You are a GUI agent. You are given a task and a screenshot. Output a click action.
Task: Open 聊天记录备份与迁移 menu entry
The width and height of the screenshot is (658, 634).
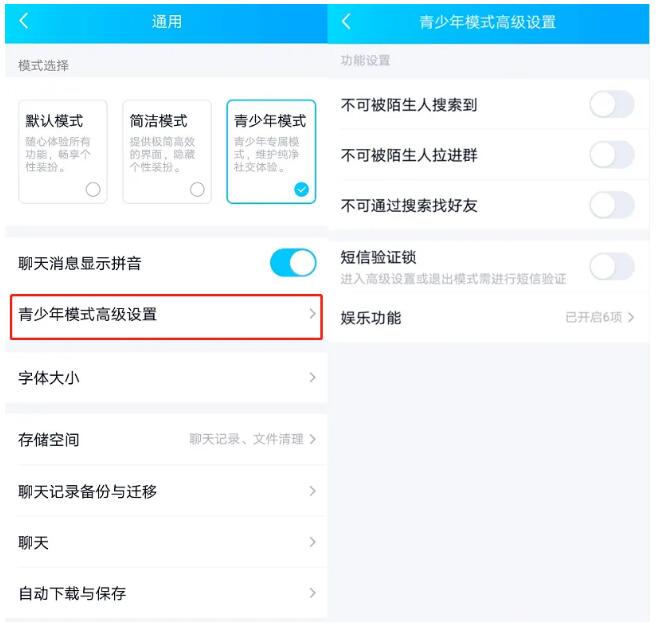[167, 491]
